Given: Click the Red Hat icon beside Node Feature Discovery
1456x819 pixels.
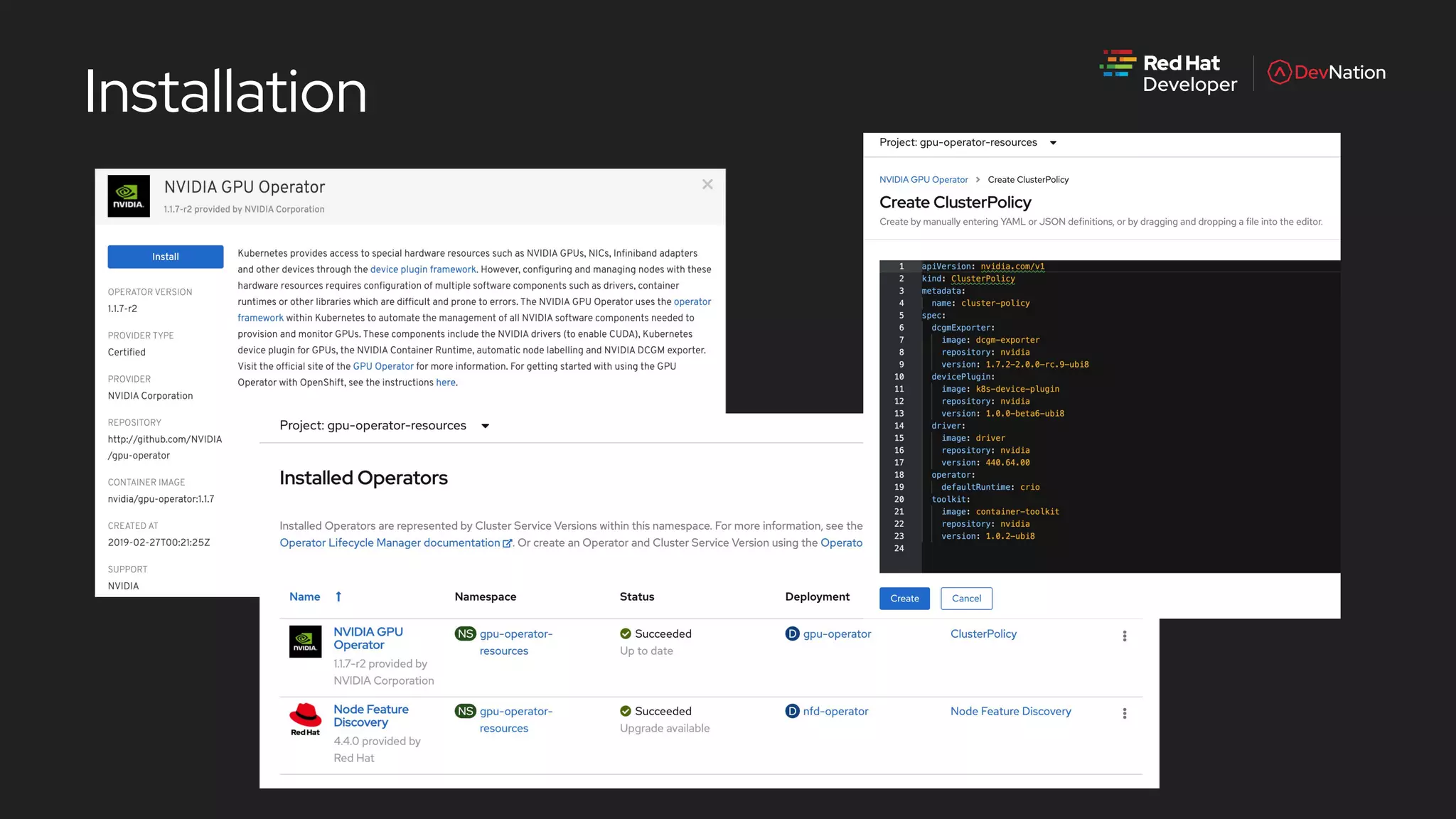Looking at the screenshot, I should (x=305, y=719).
